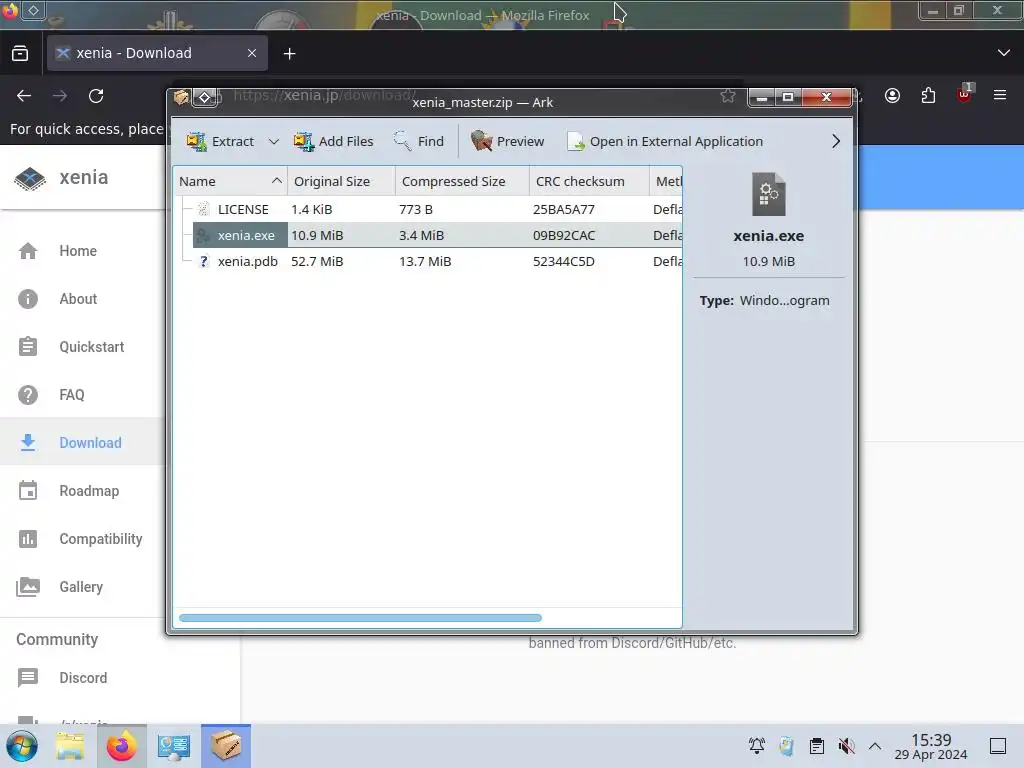Toggle muted volume in system tray

tap(846, 746)
